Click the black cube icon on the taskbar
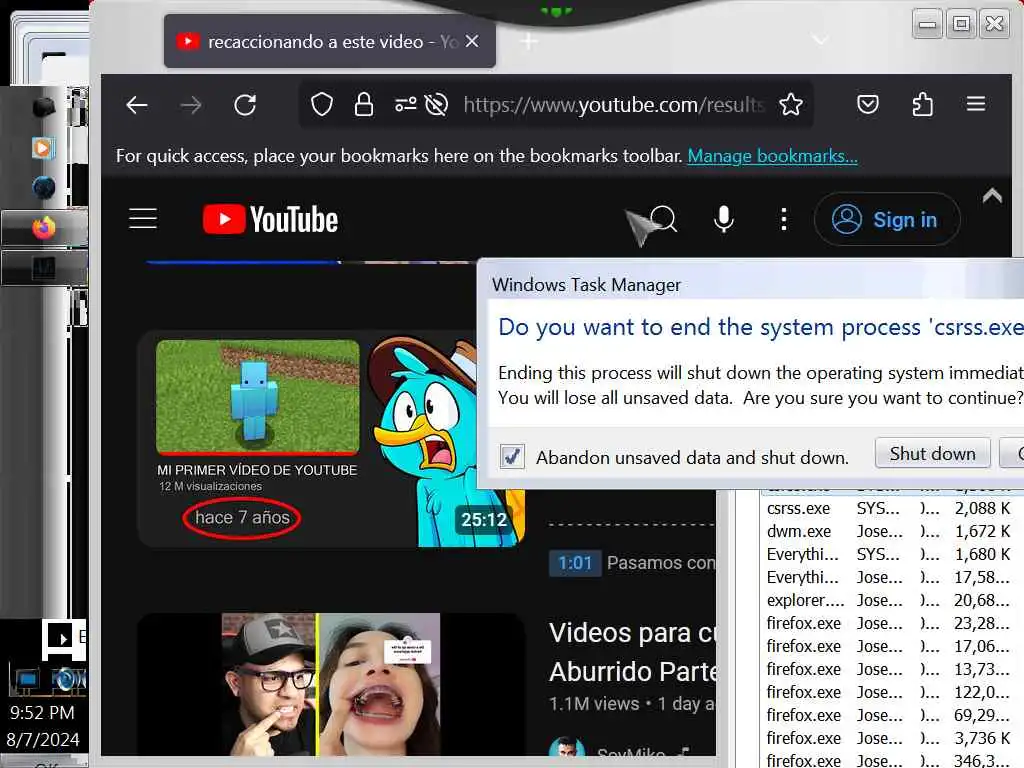The width and height of the screenshot is (1024, 768). pyautogui.click(x=44, y=107)
